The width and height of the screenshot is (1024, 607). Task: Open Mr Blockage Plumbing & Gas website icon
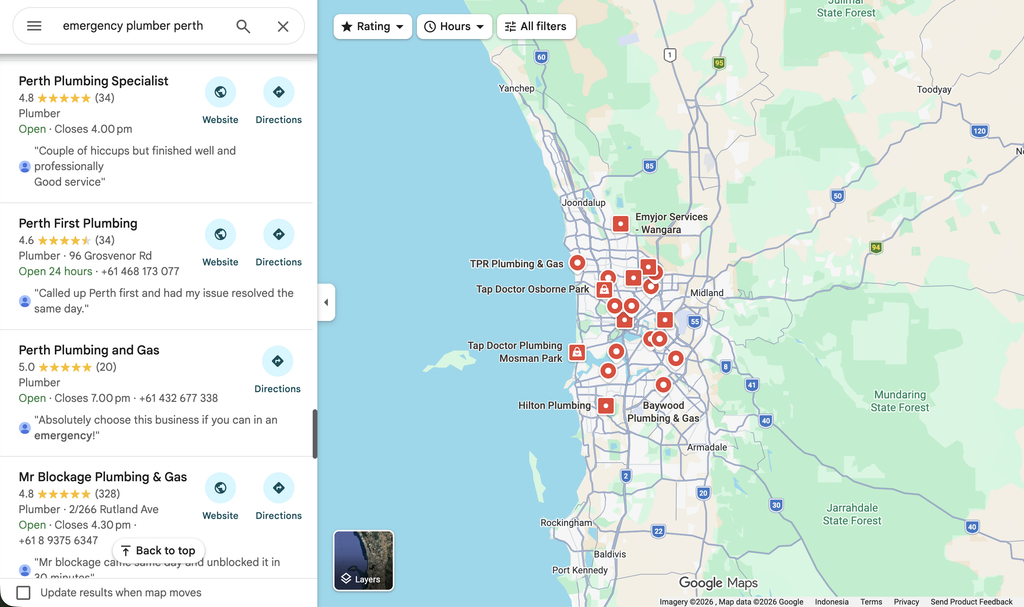coord(220,488)
